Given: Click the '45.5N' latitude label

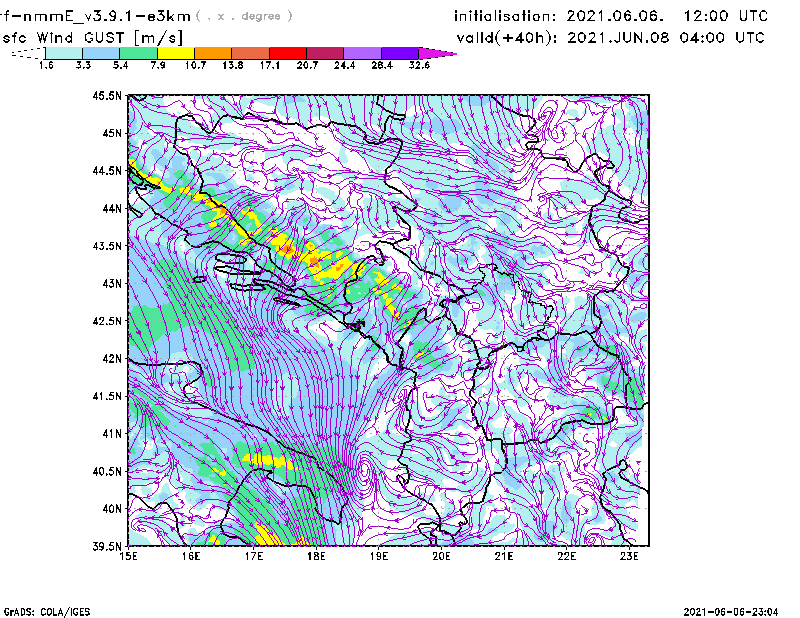Looking at the screenshot, I should tap(107, 95).
